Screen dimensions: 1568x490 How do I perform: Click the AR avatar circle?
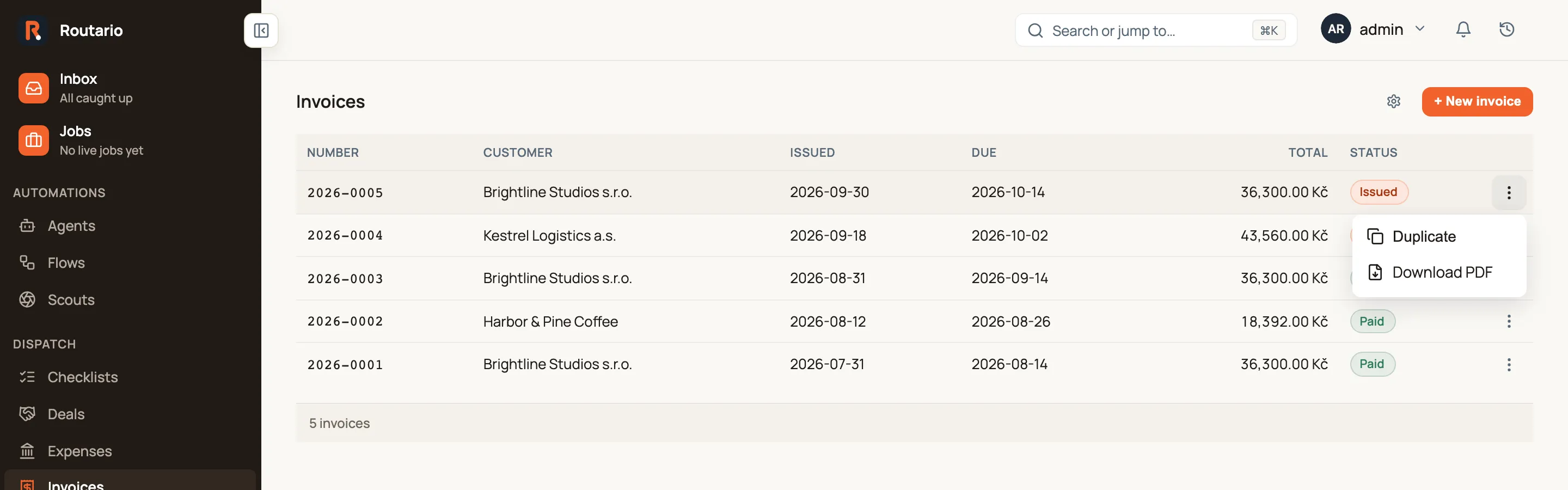coord(1336,29)
